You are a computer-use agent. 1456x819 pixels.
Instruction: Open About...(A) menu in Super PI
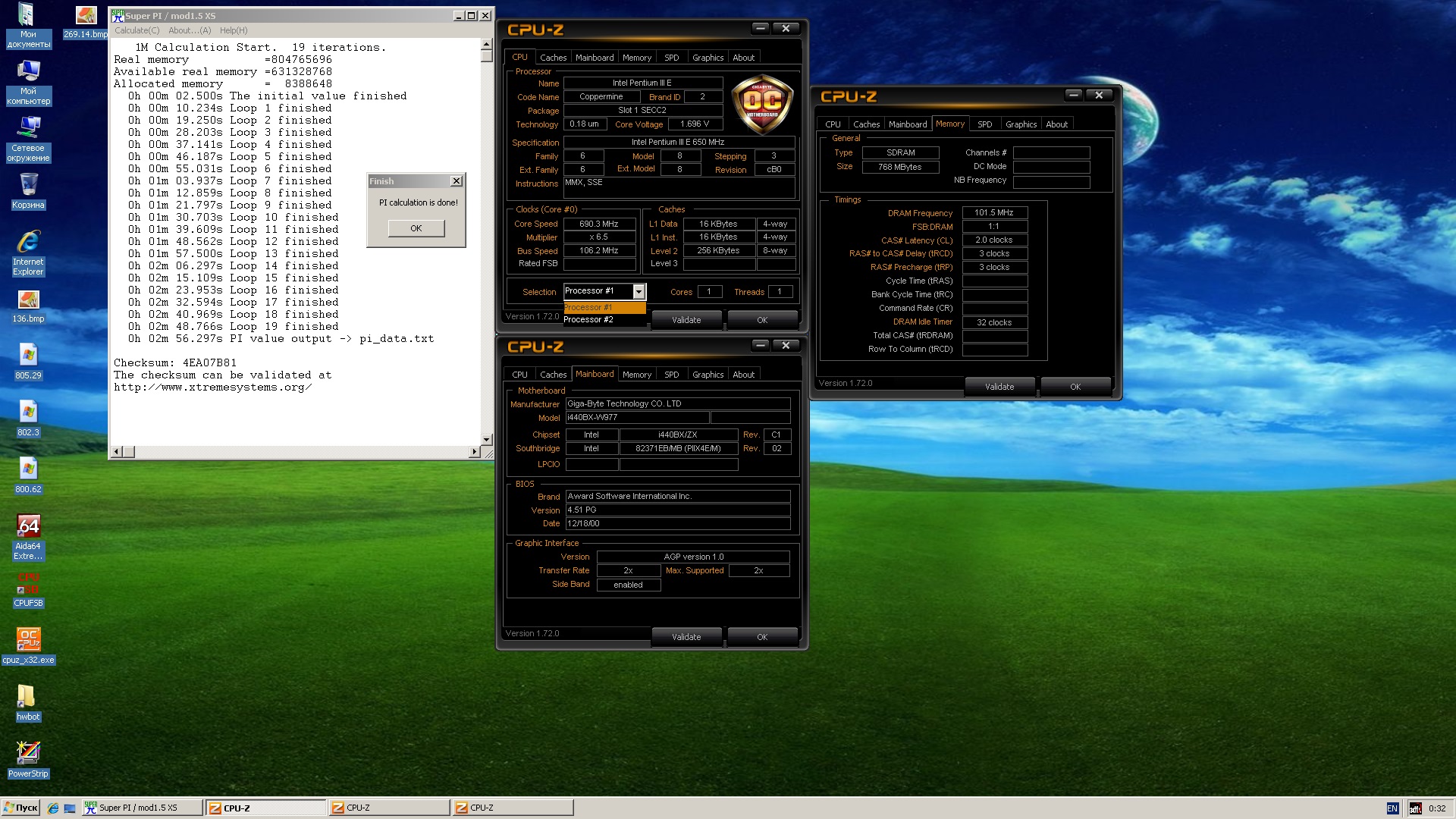pos(190,30)
